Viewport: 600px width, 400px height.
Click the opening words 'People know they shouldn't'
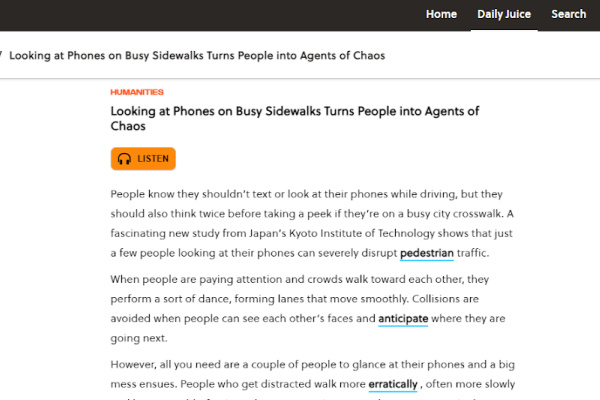pyautogui.click(x=177, y=193)
